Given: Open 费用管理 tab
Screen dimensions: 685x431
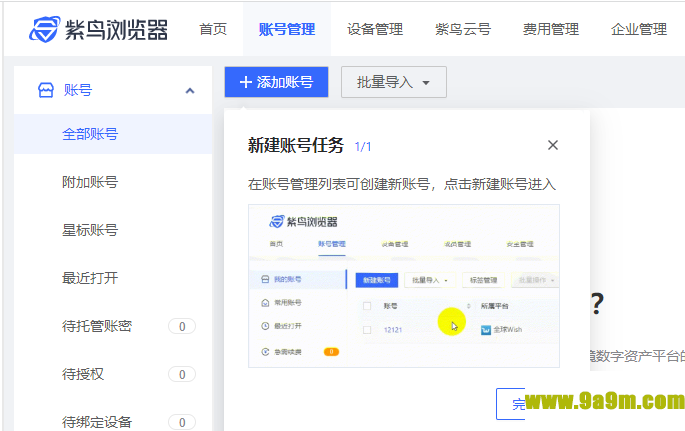Looking at the screenshot, I should click(551, 29).
